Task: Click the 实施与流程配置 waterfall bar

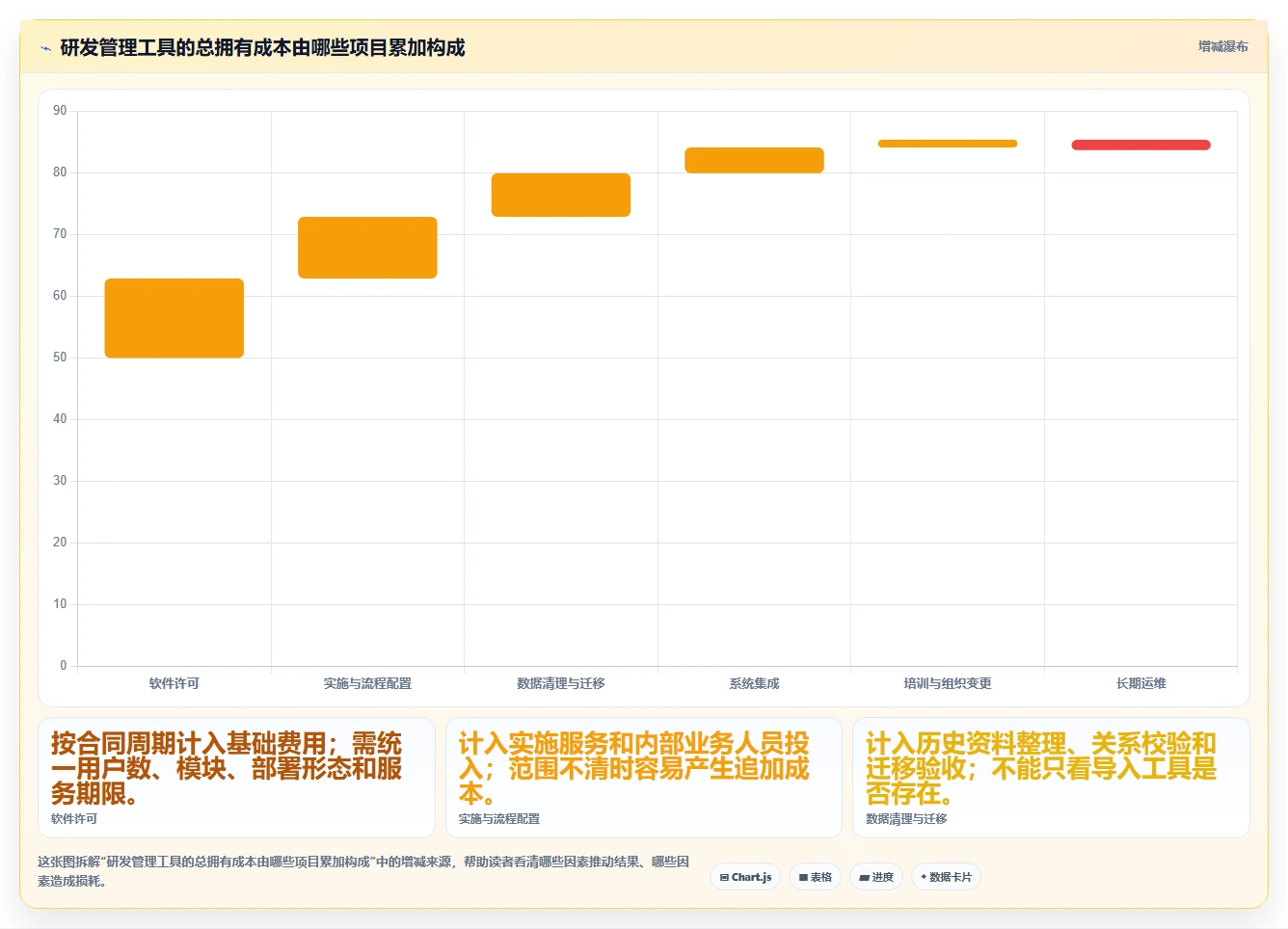Action: tap(367, 248)
